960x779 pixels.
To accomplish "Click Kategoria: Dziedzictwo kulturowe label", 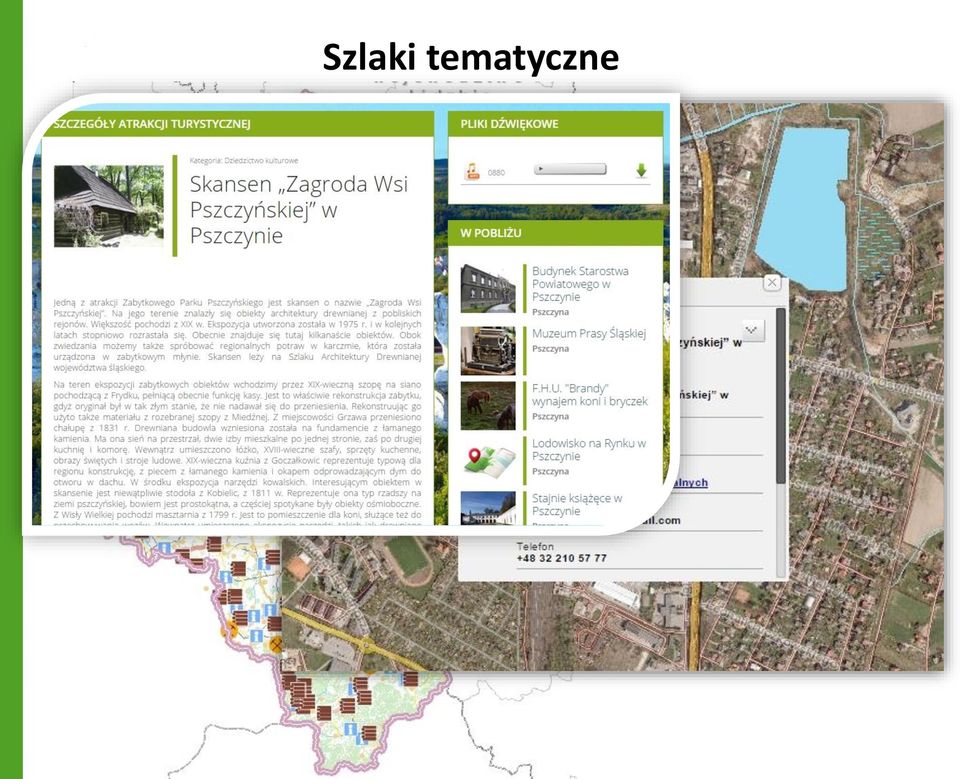I will (x=244, y=160).
